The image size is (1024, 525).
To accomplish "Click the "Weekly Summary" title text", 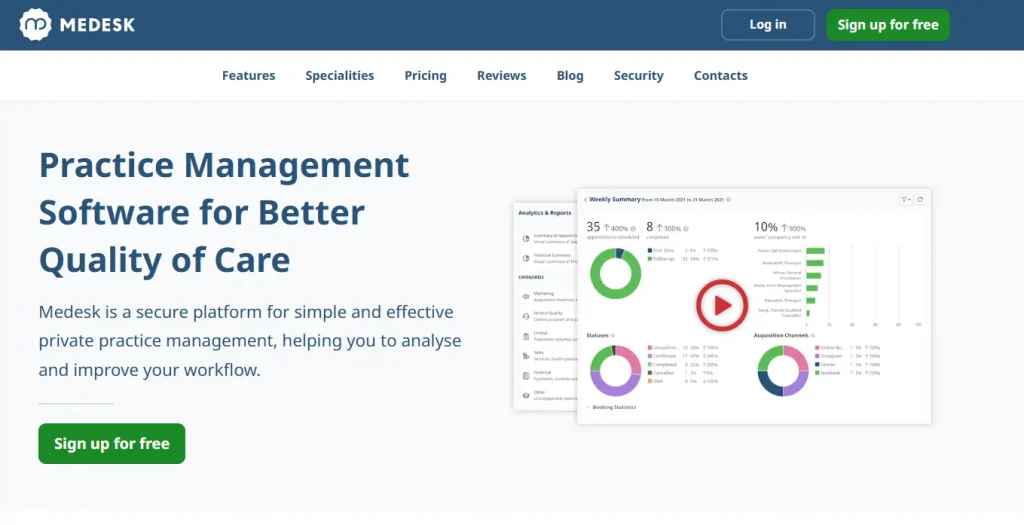I will [615, 200].
